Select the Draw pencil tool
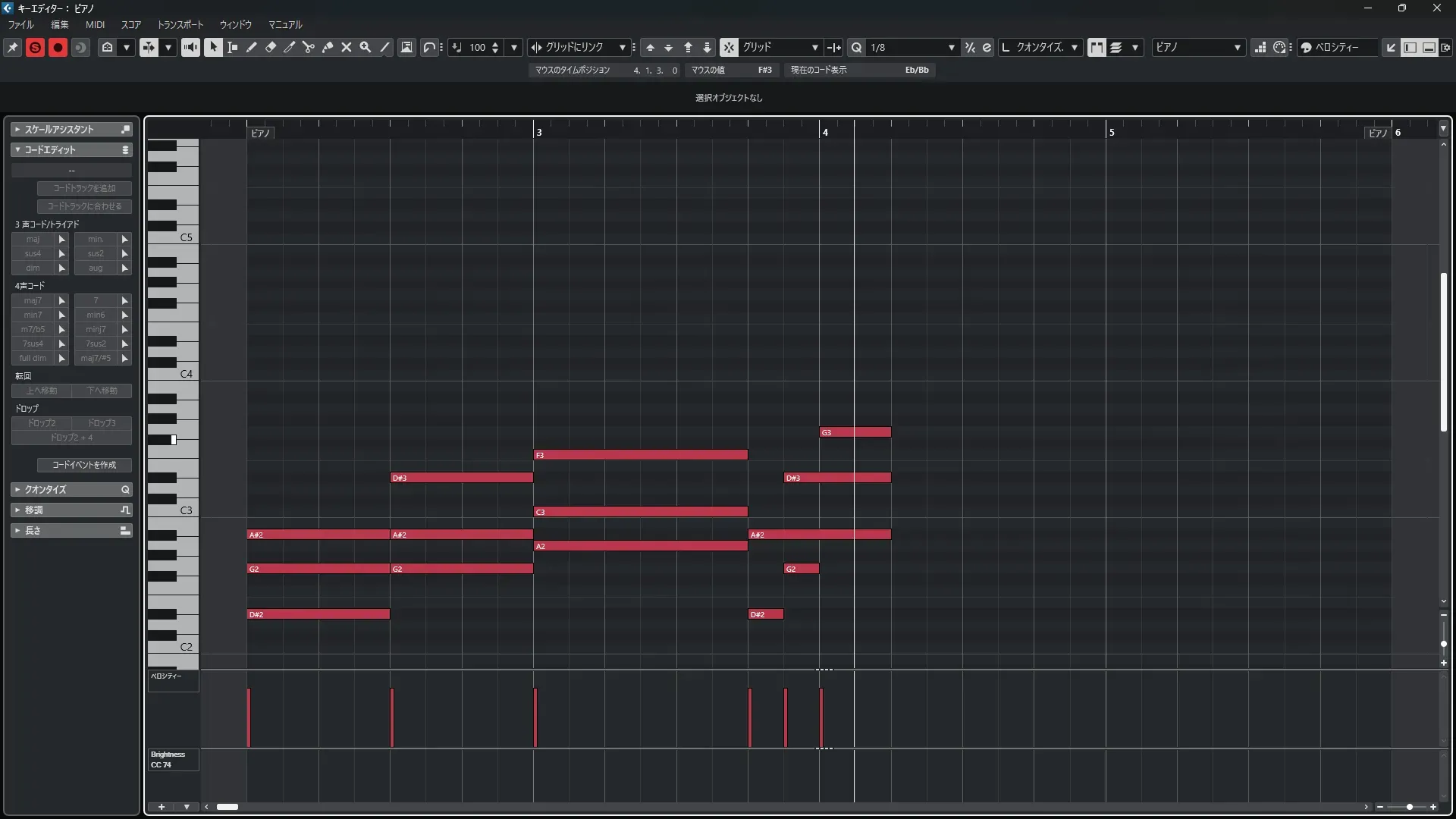This screenshot has height=819, width=1456. [251, 47]
